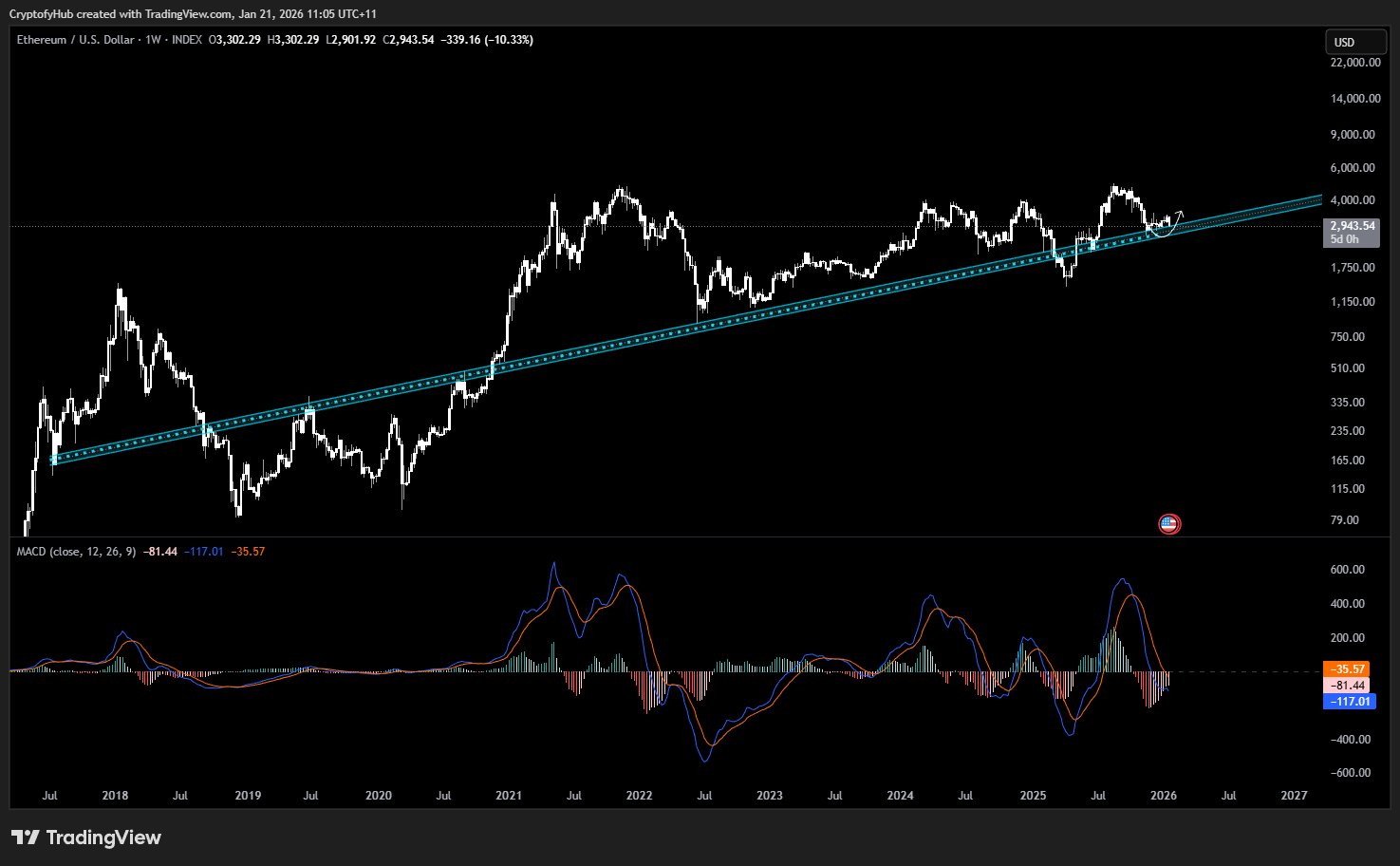
Task: Click the 2018 label on the time axis
Action: point(115,796)
